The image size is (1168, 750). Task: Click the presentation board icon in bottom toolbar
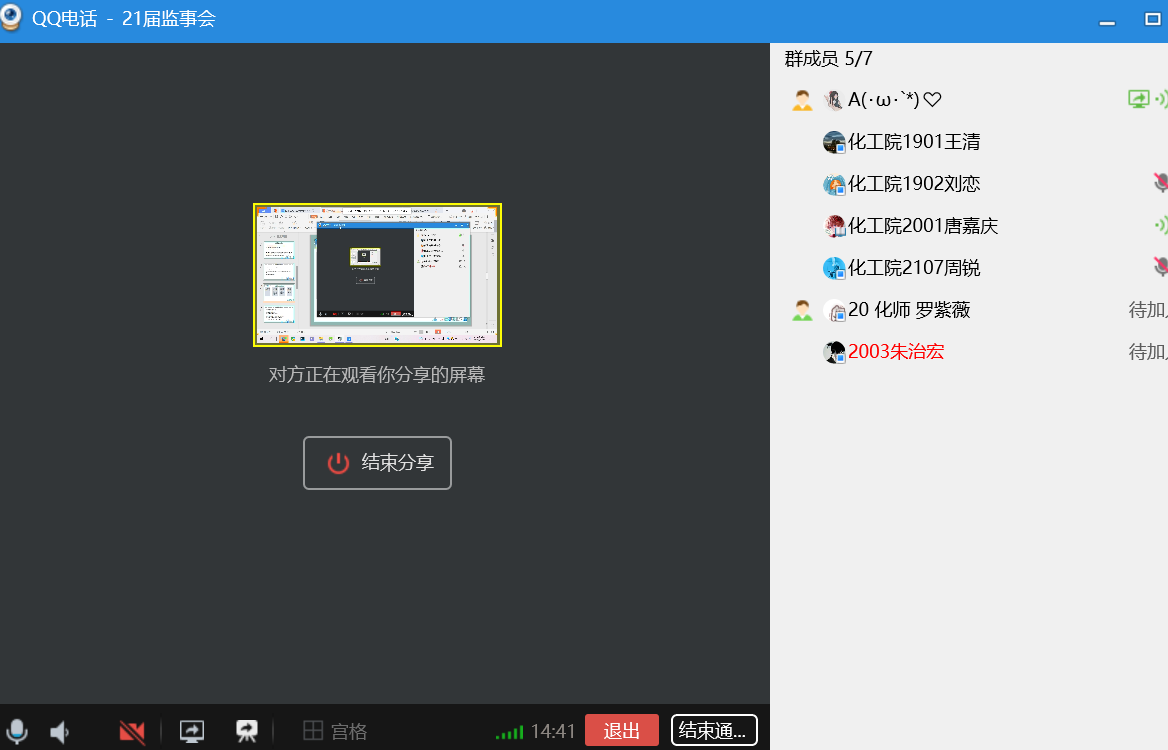coord(247,731)
